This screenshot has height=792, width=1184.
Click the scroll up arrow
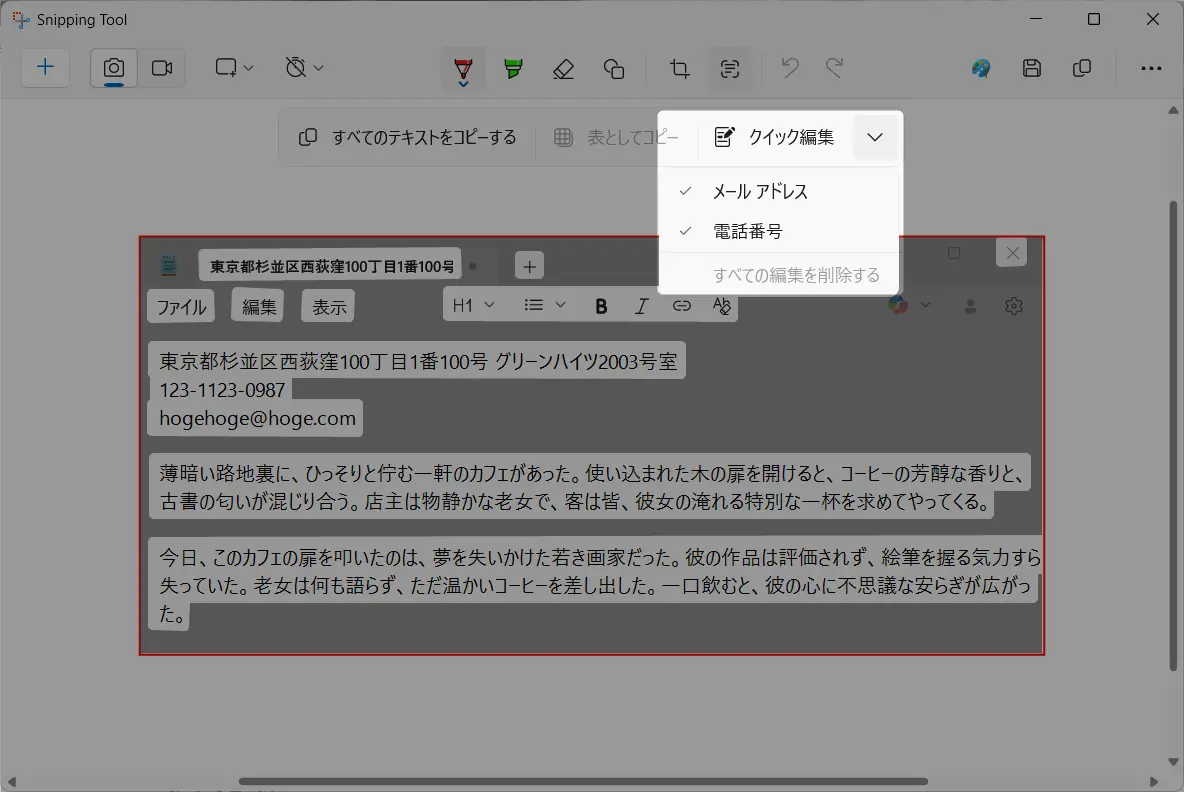pos(1173,110)
